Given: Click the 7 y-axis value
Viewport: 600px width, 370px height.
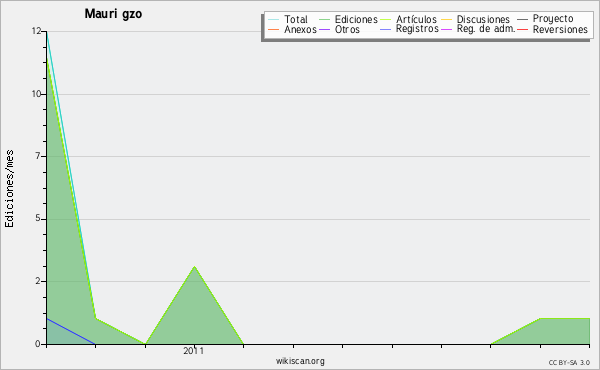Looking at the screenshot, I should 38,156.
